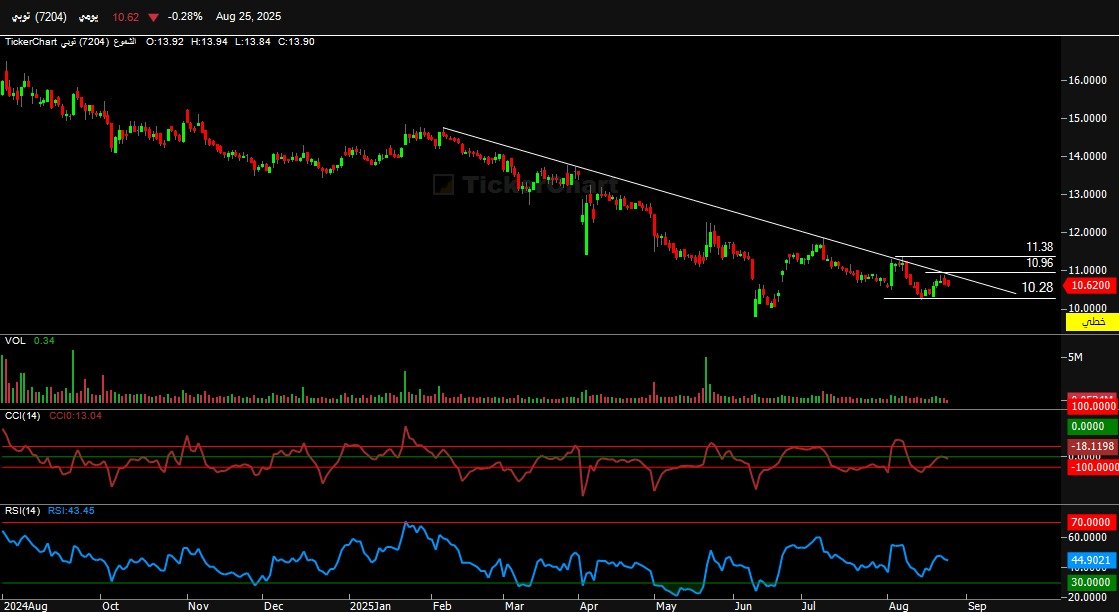
Task: Click the 5M volume axis label
Action: coord(1075,357)
